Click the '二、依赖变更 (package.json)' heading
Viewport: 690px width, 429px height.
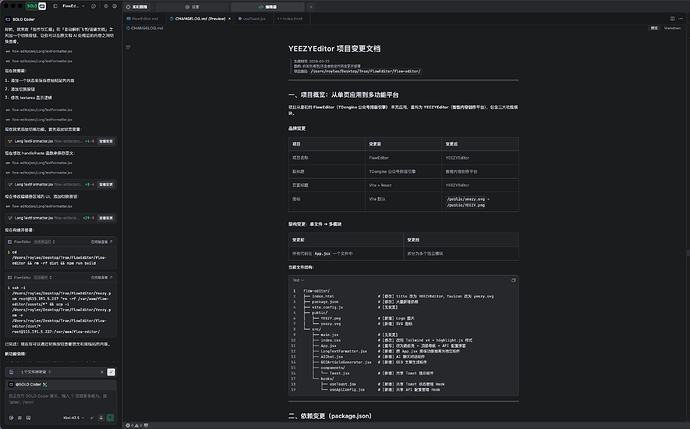[x=330, y=416]
